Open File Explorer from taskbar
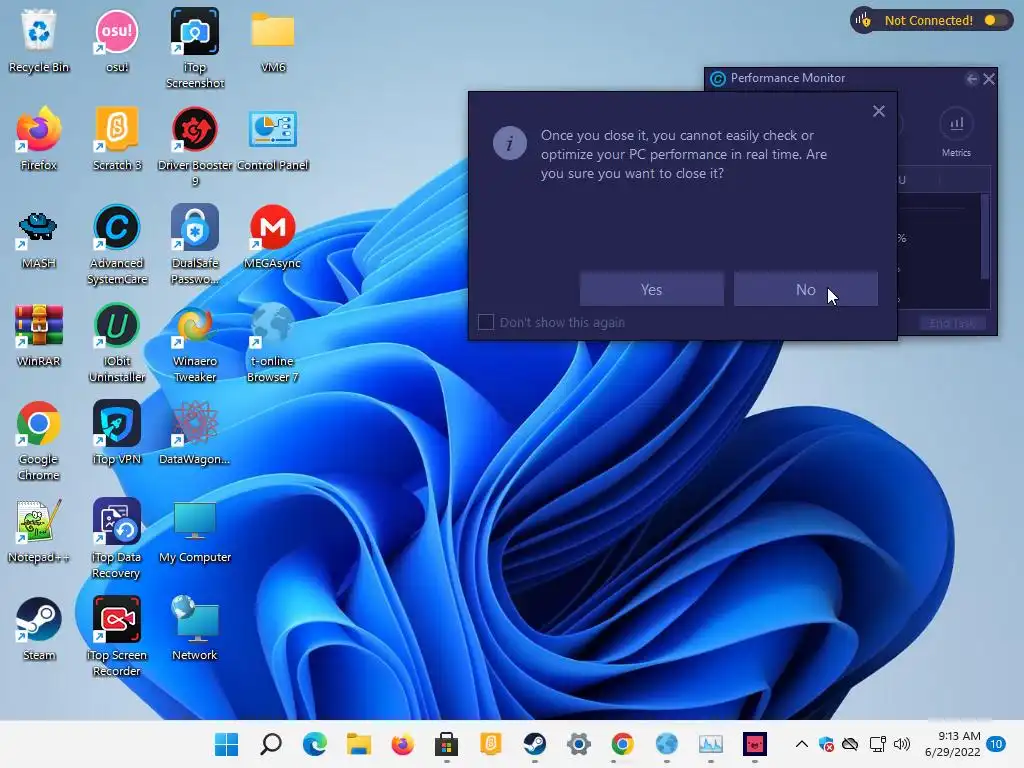This screenshot has width=1024, height=768. 359,744
